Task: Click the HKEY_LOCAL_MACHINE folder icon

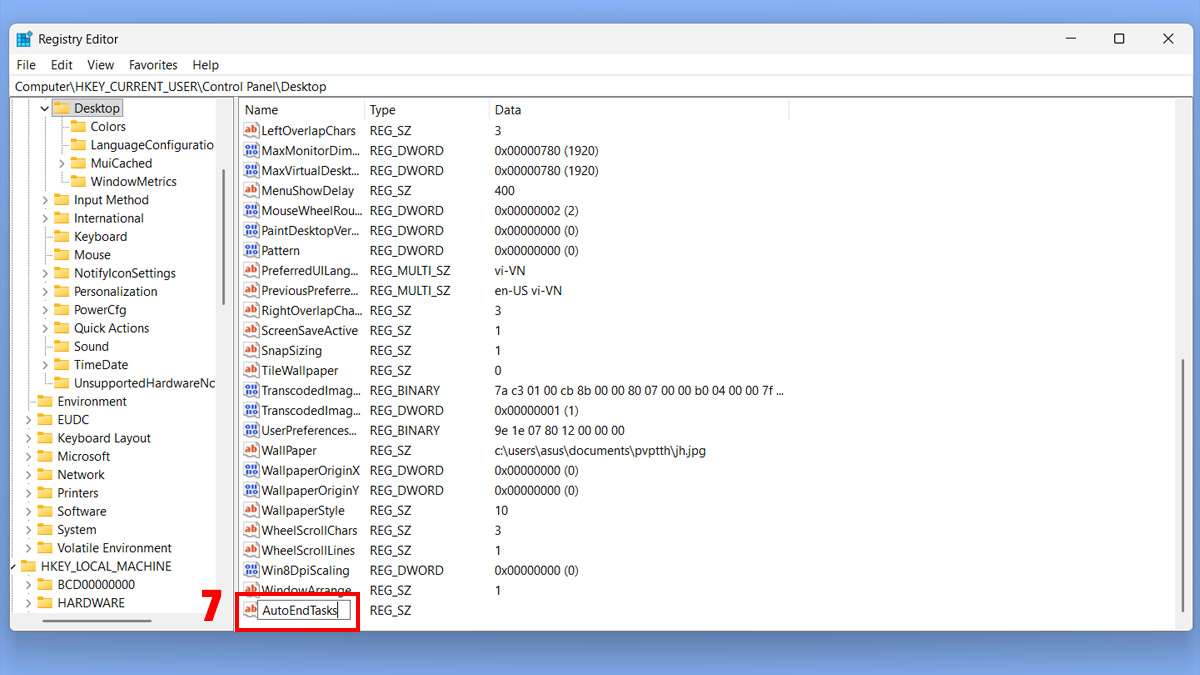Action: [x=29, y=567]
